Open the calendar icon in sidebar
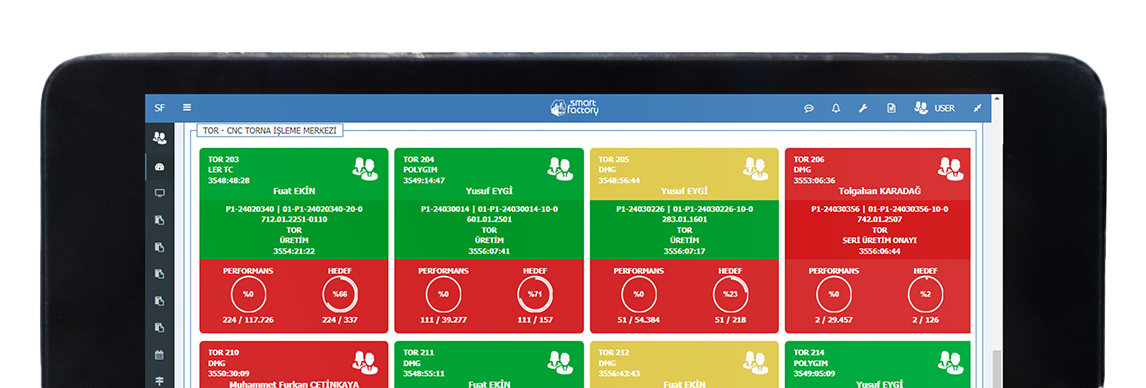Screen dimensions: 1146x388 point(159,354)
